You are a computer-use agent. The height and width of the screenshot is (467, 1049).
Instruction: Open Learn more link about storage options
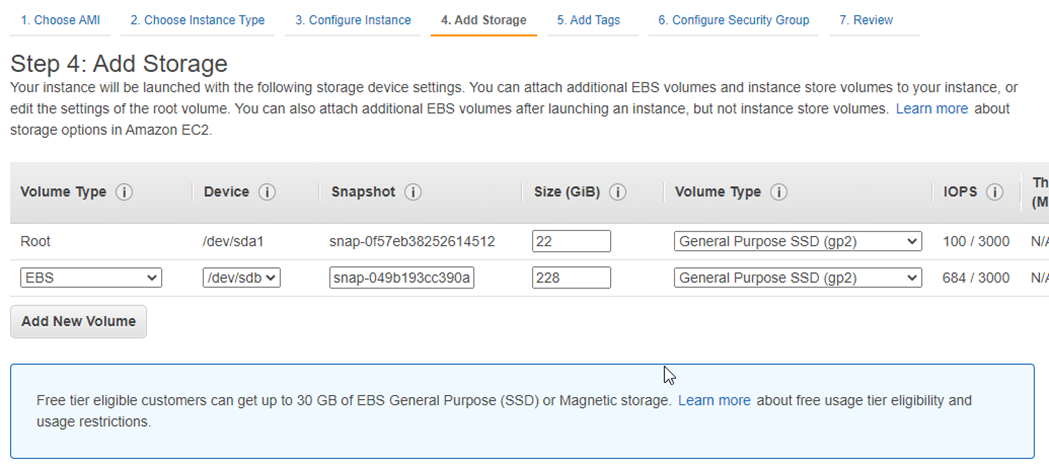(x=931, y=108)
